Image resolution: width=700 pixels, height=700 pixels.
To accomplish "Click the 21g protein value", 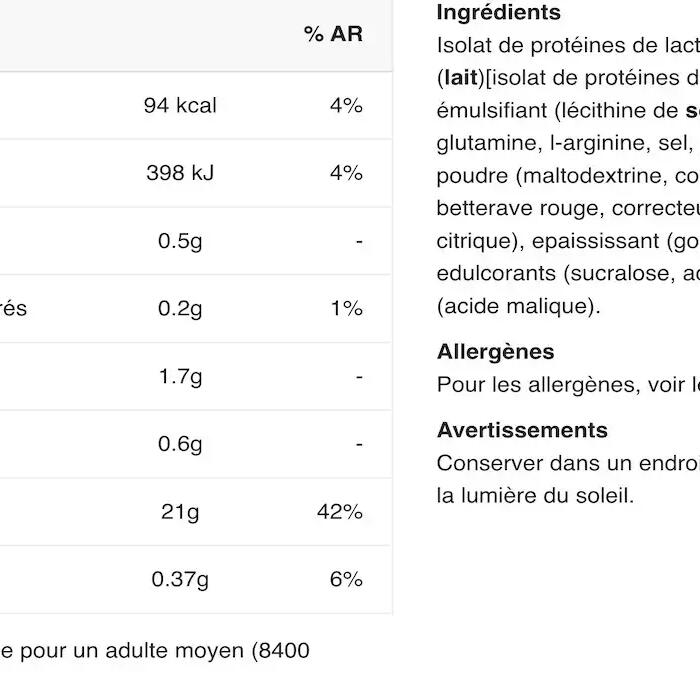I will coord(180,512).
